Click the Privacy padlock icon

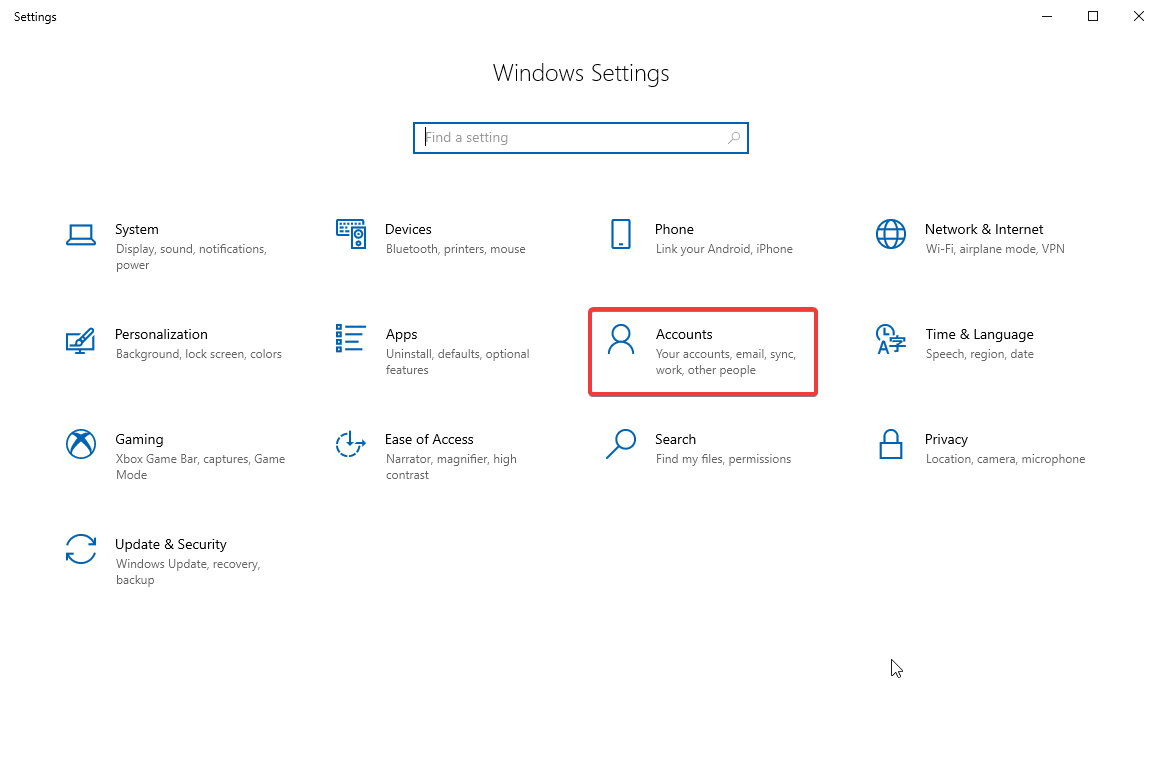tap(891, 444)
